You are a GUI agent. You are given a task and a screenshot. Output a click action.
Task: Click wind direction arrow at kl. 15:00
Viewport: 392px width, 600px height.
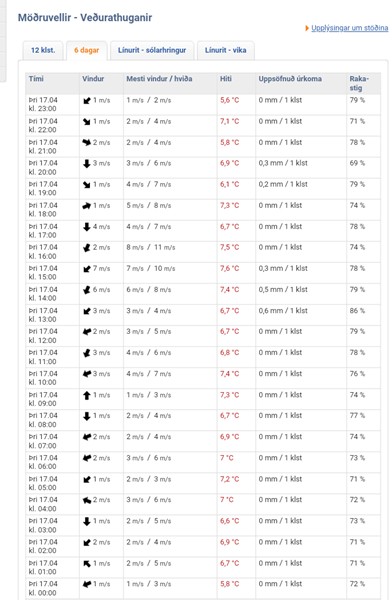87,269
